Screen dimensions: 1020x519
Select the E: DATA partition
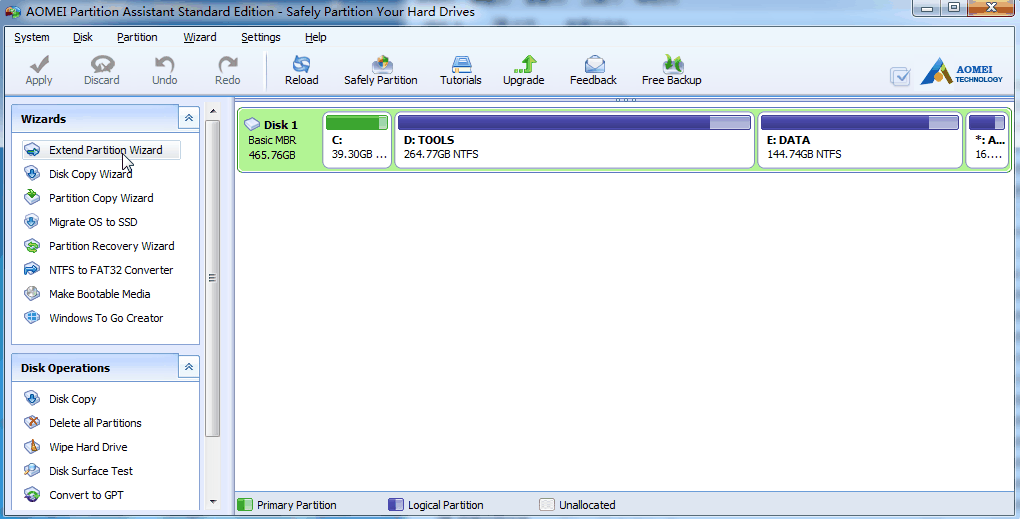(859, 140)
